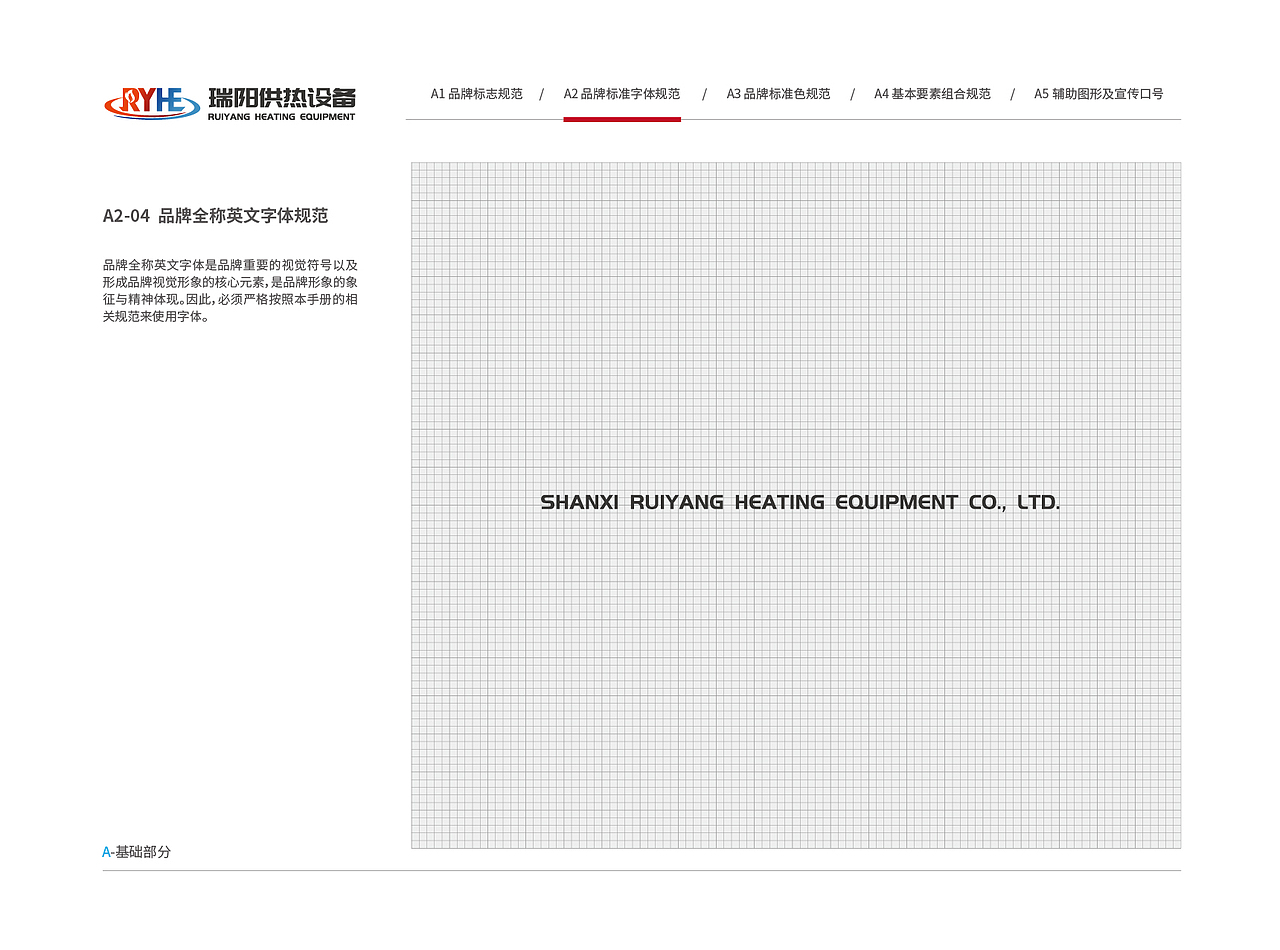Select the A4 基本要素组合规范 navigation item
This screenshot has height=950, width=1280.
point(932,93)
